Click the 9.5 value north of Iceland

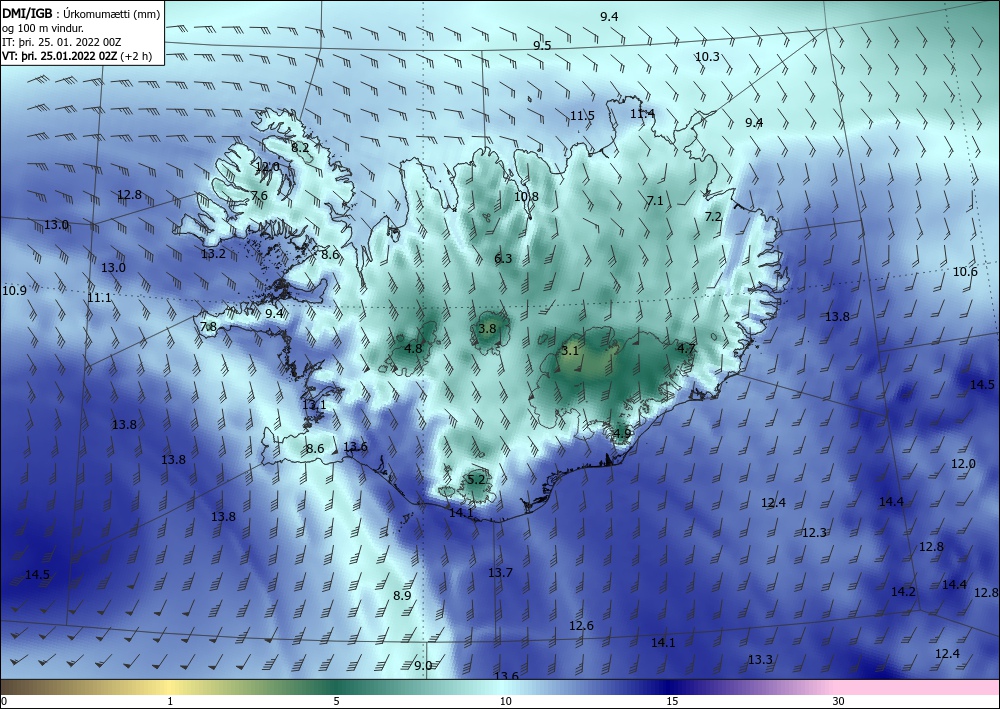point(542,45)
